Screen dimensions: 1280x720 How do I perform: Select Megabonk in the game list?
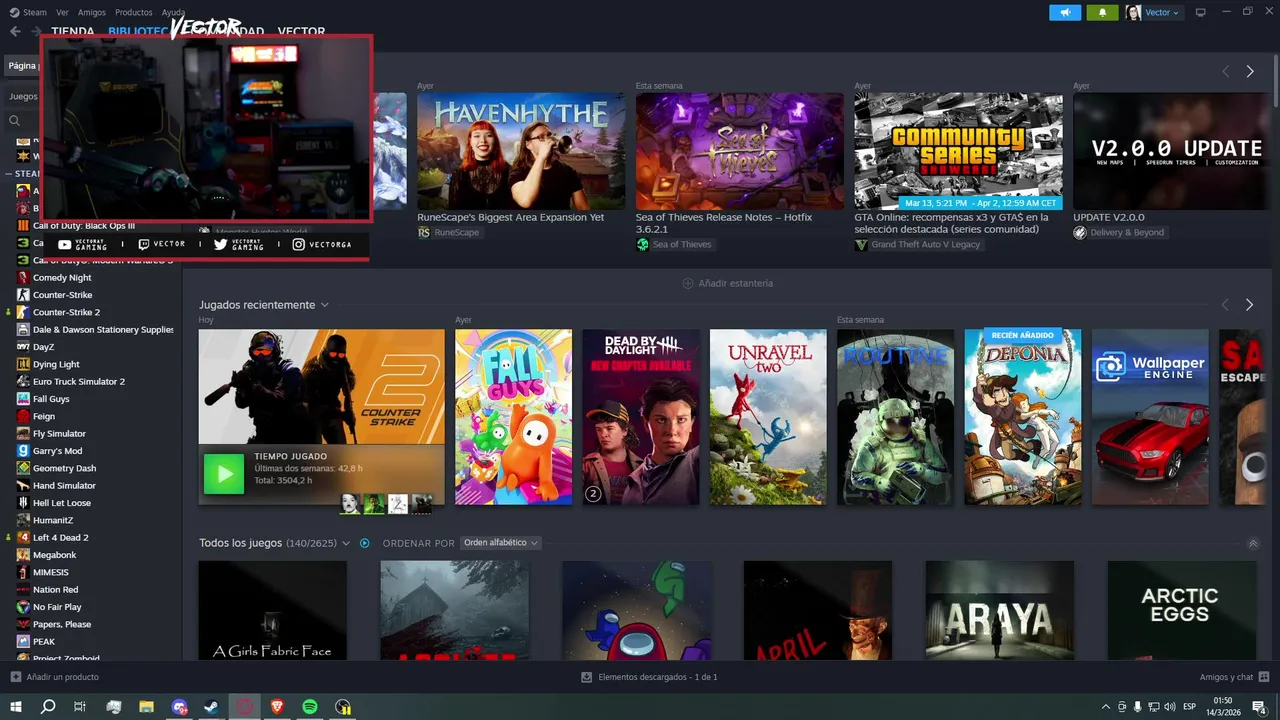tap(54, 555)
